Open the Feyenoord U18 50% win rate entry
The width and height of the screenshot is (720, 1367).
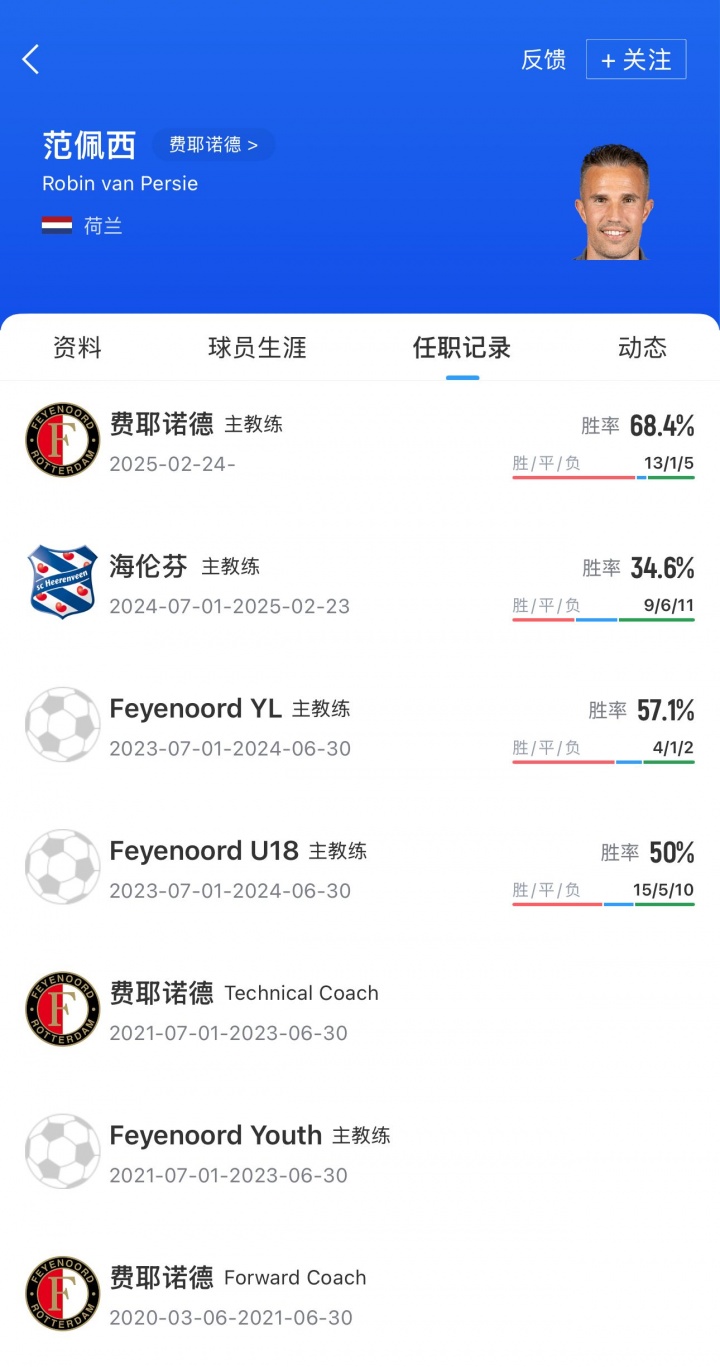click(647, 853)
